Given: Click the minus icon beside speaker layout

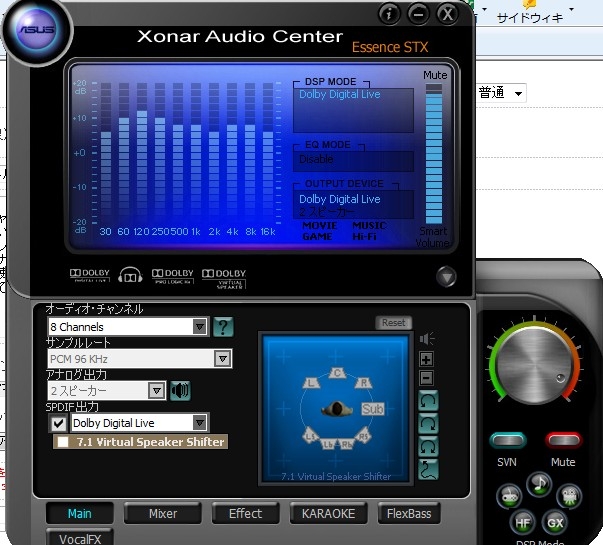Looking at the screenshot, I should (x=426, y=378).
